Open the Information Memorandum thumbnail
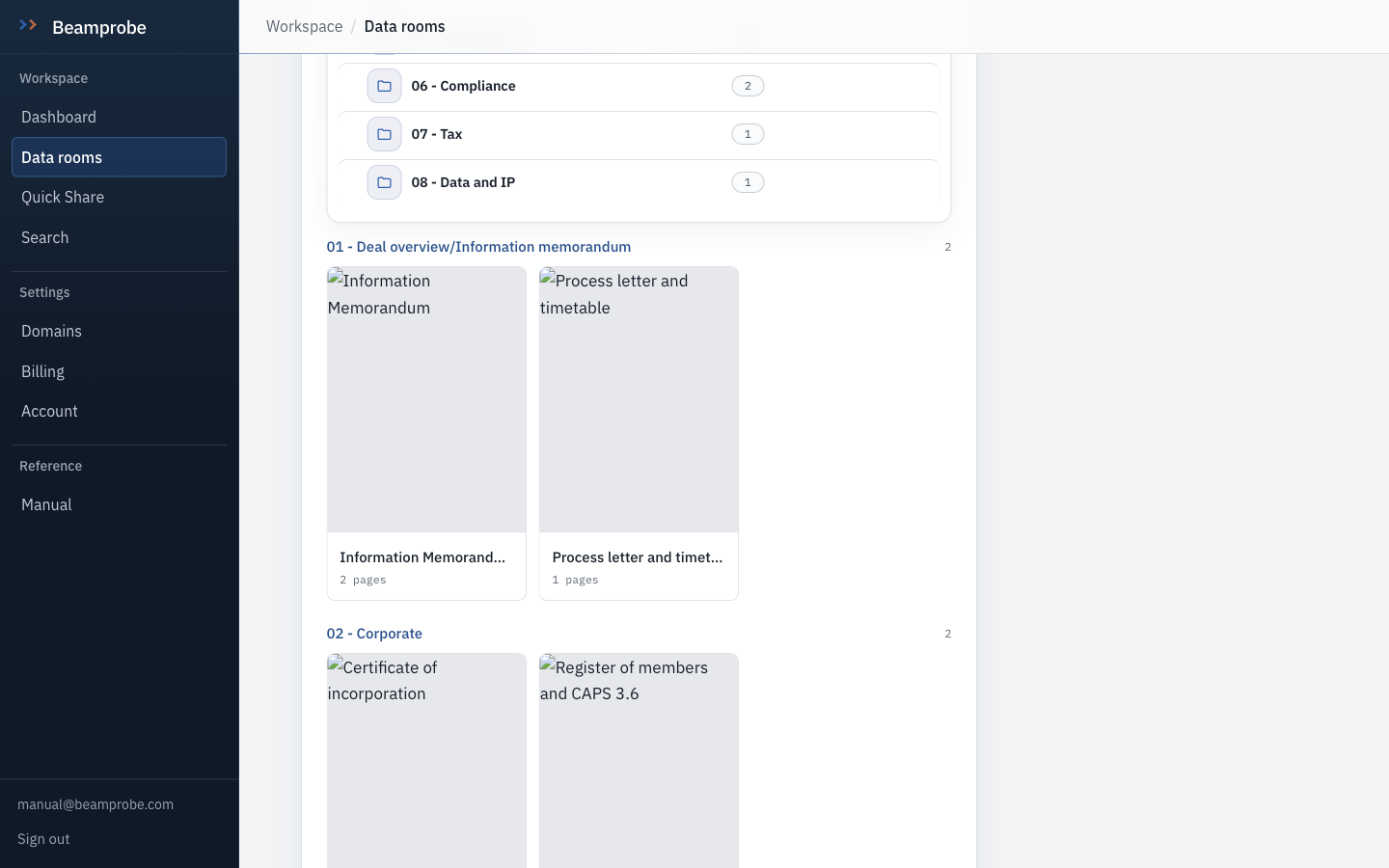This screenshot has width=1389, height=868. (x=426, y=399)
